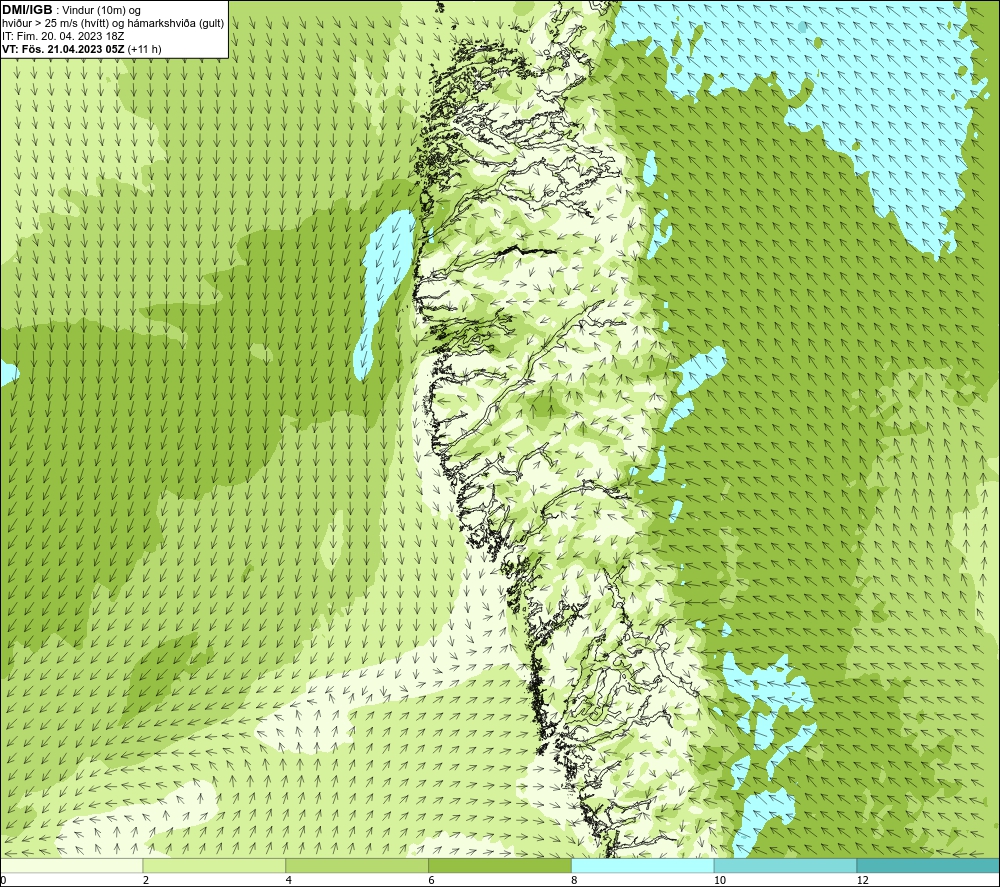Click the DMI/IGB title text

coord(27,10)
